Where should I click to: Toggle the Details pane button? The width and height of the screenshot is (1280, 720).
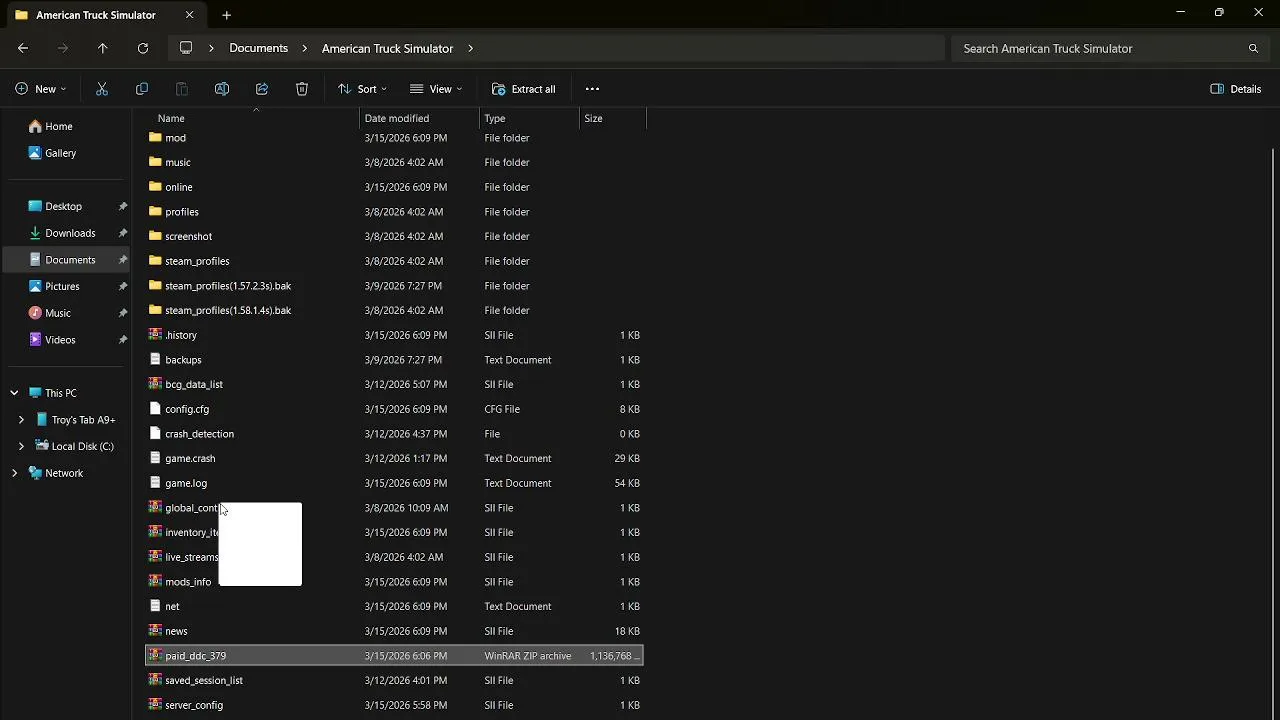(1236, 89)
